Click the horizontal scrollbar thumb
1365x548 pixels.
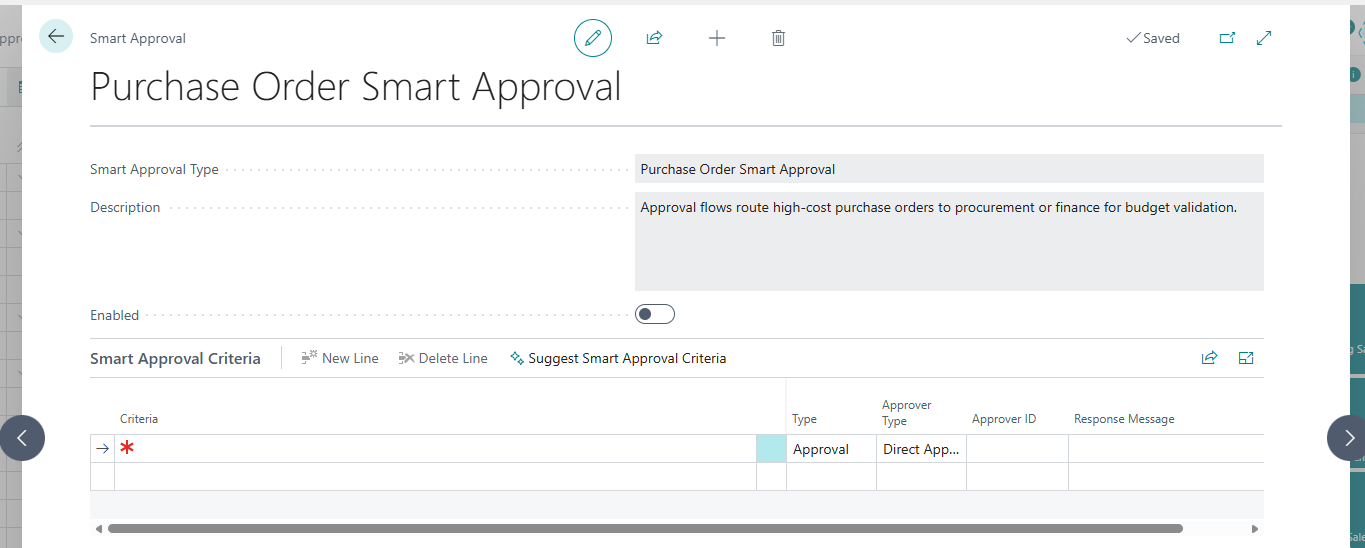point(645,528)
